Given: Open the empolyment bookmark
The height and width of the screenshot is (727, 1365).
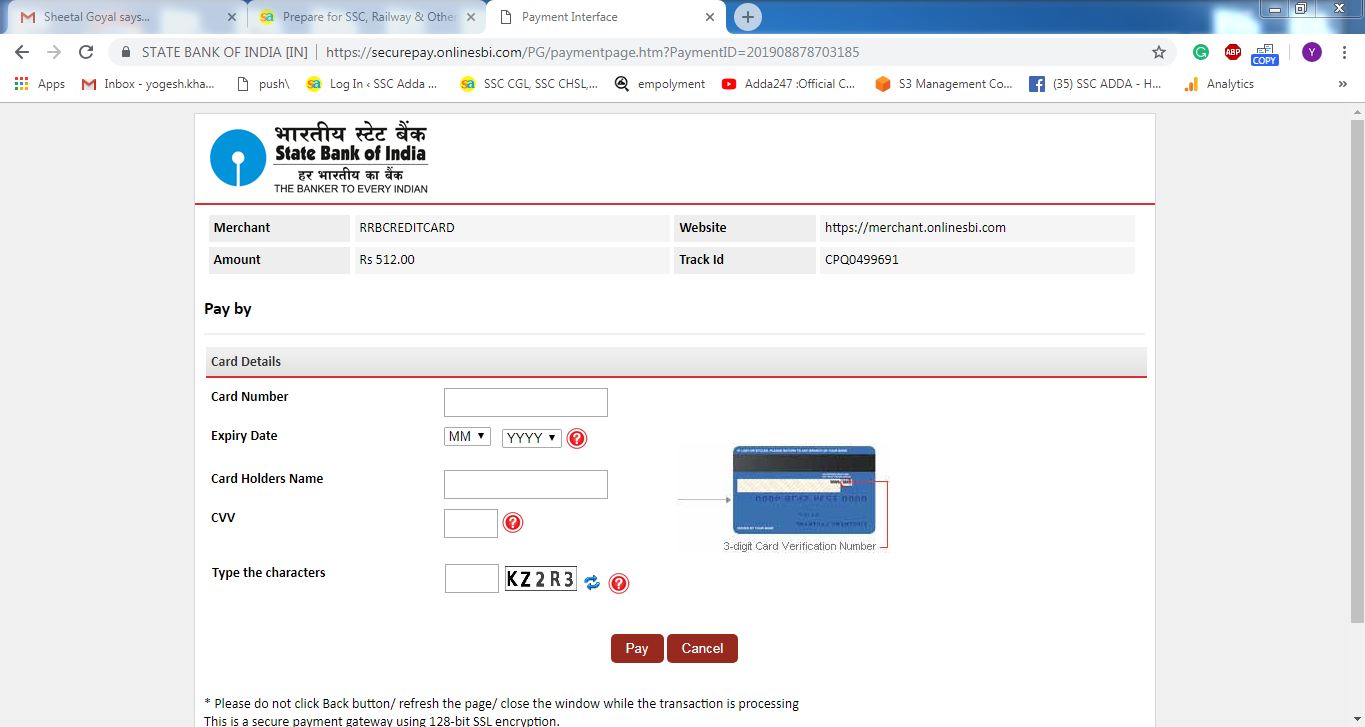Looking at the screenshot, I should point(660,84).
